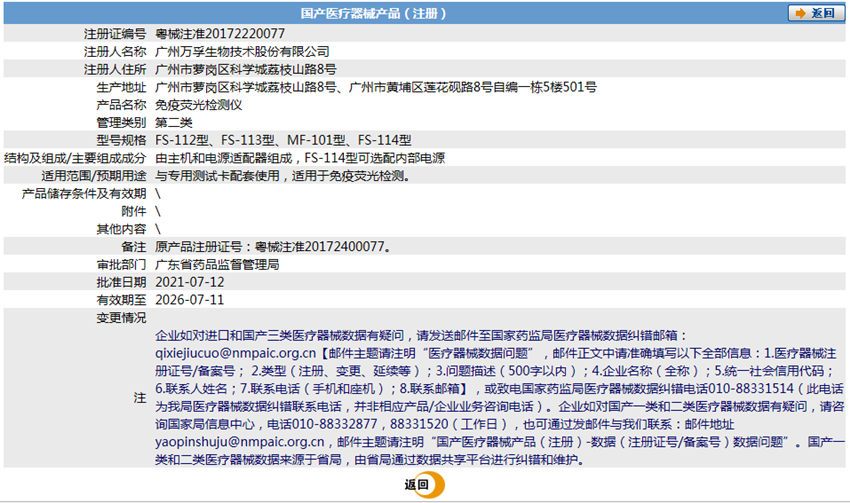Click the 备注 label
This screenshot has width=850, height=503.
coord(134,247)
